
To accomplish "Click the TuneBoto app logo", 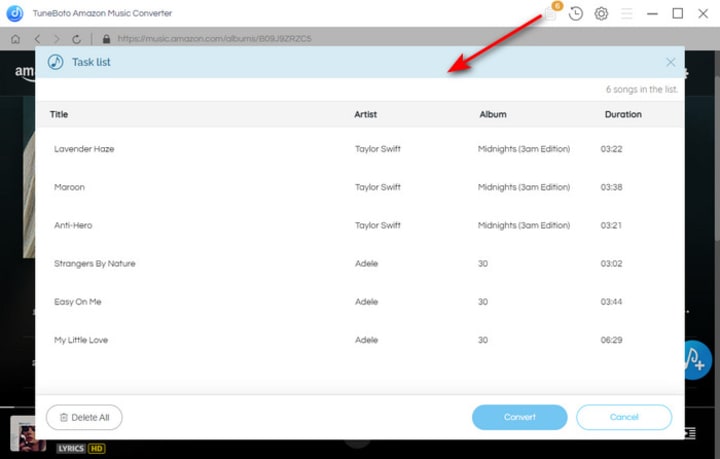I will click(x=15, y=13).
